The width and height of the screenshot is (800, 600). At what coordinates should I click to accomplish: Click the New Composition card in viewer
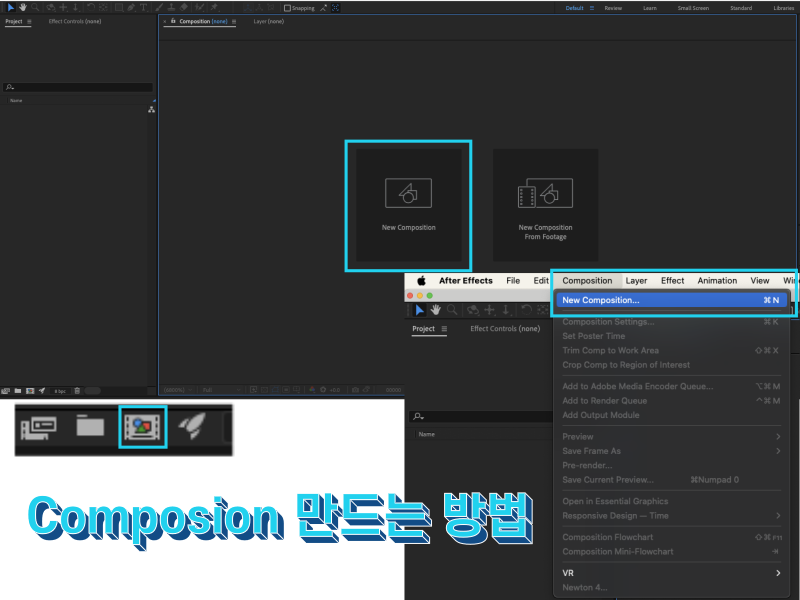coord(409,205)
